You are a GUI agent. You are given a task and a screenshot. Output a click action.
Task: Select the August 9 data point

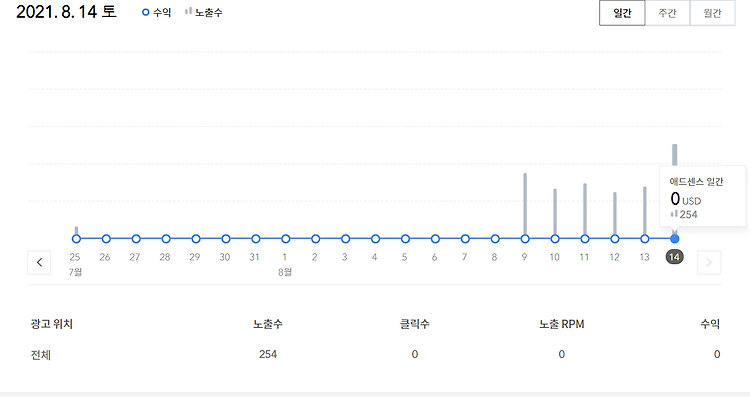click(x=525, y=239)
